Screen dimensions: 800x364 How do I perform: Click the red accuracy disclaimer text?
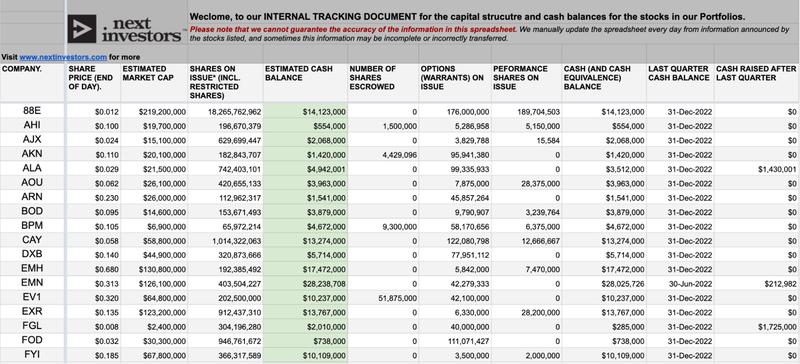[x=353, y=30]
